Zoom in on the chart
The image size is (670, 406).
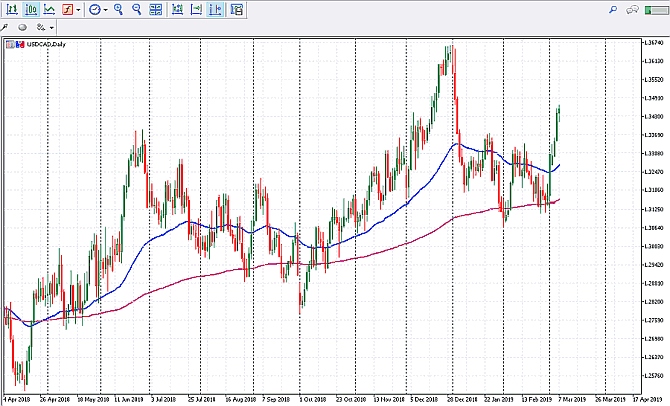(x=119, y=9)
